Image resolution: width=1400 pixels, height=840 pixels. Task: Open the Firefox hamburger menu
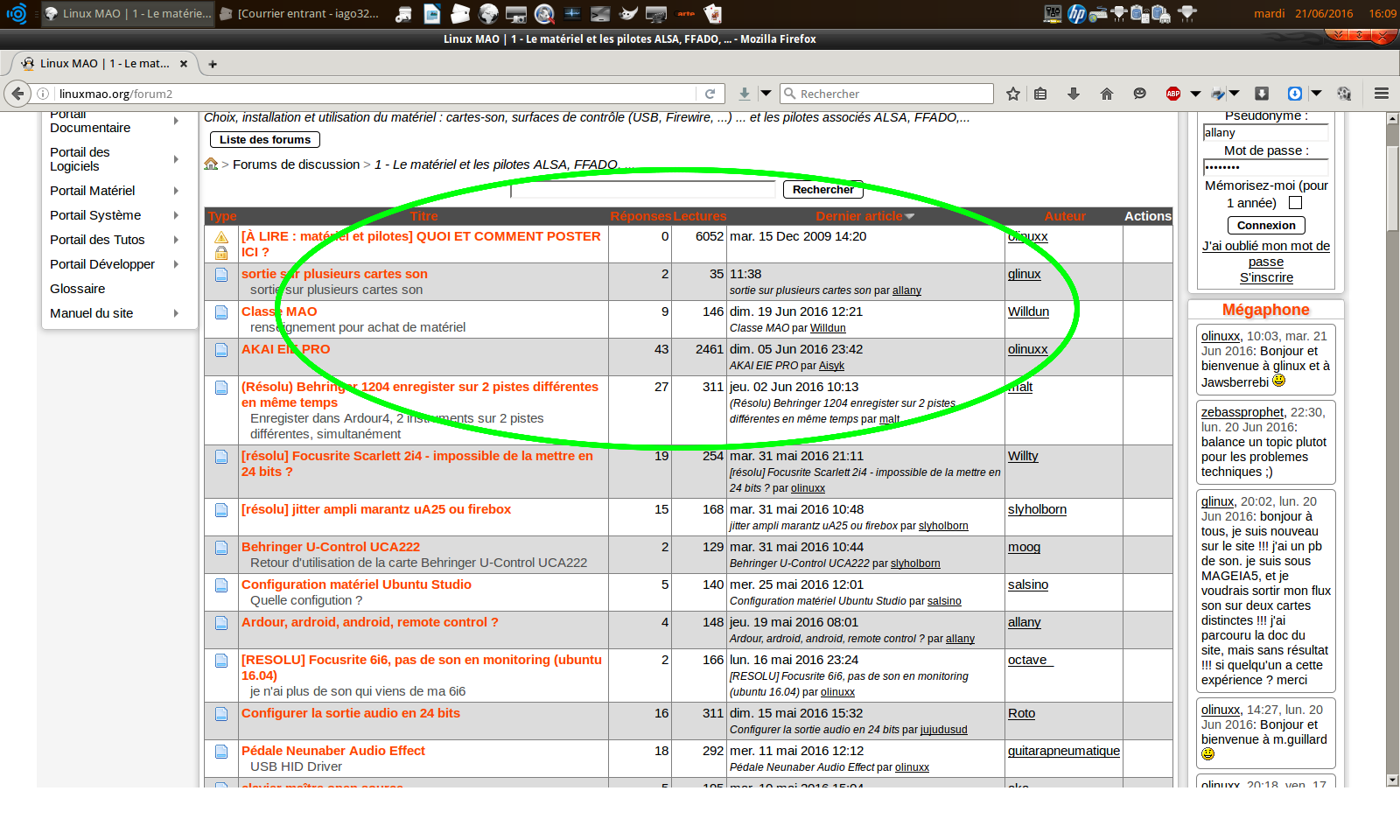[1382, 94]
